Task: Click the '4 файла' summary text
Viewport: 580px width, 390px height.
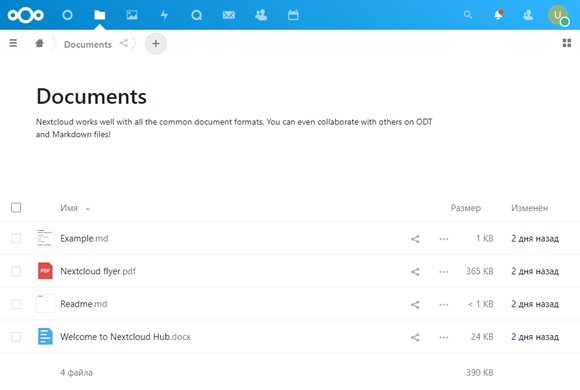Action: pos(77,373)
